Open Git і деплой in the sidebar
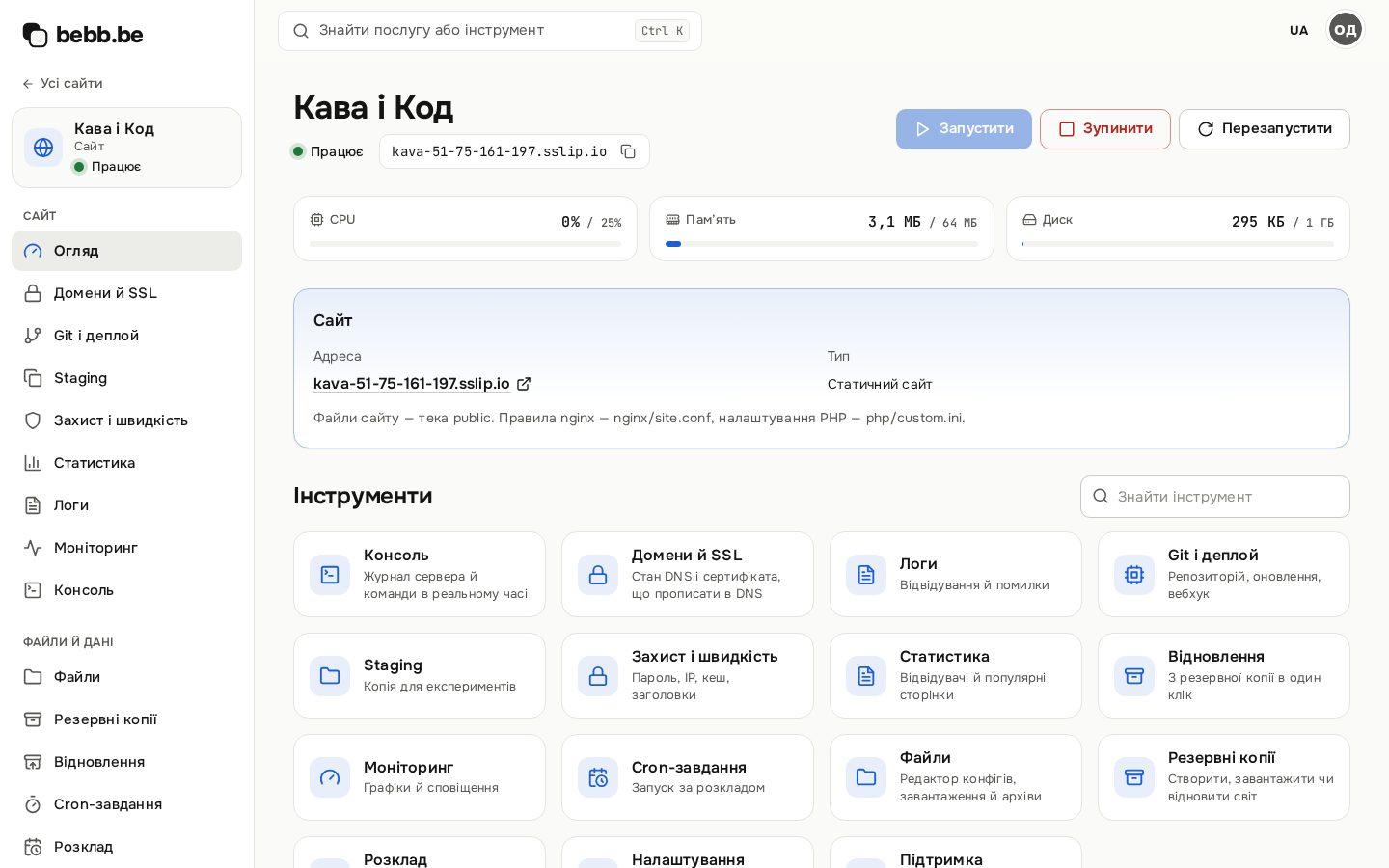The width and height of the screenshot is (1389, 868). [126, 336]
